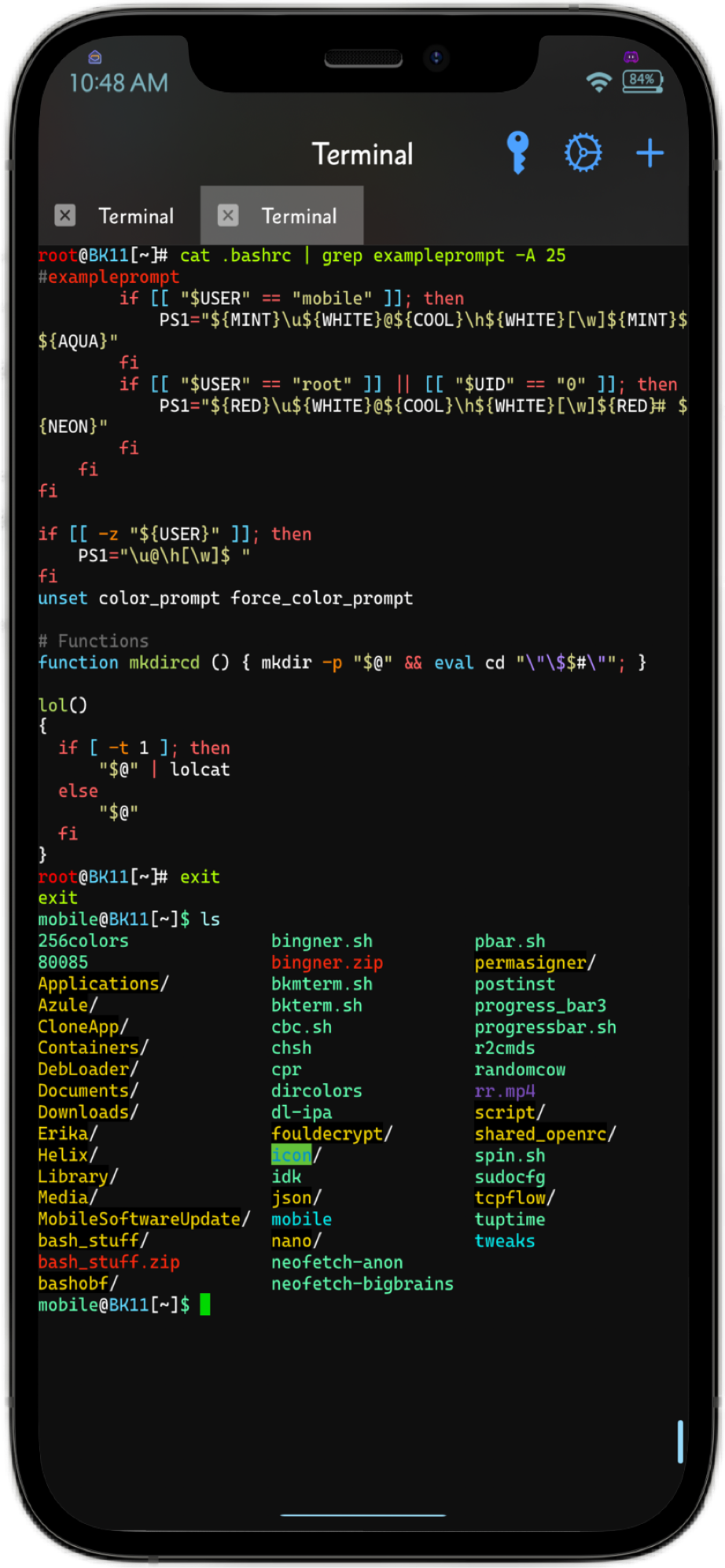
Task: Select the tuptime file
Action: tap(510, 1219)
